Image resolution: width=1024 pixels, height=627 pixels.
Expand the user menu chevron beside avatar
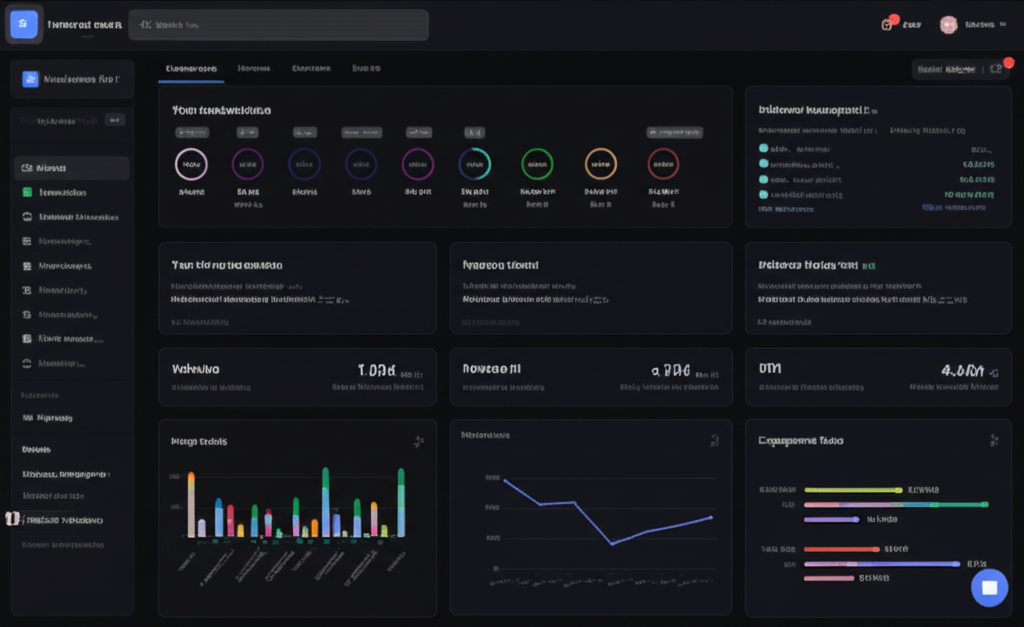pyautogui.click(x=1002, y=25)
